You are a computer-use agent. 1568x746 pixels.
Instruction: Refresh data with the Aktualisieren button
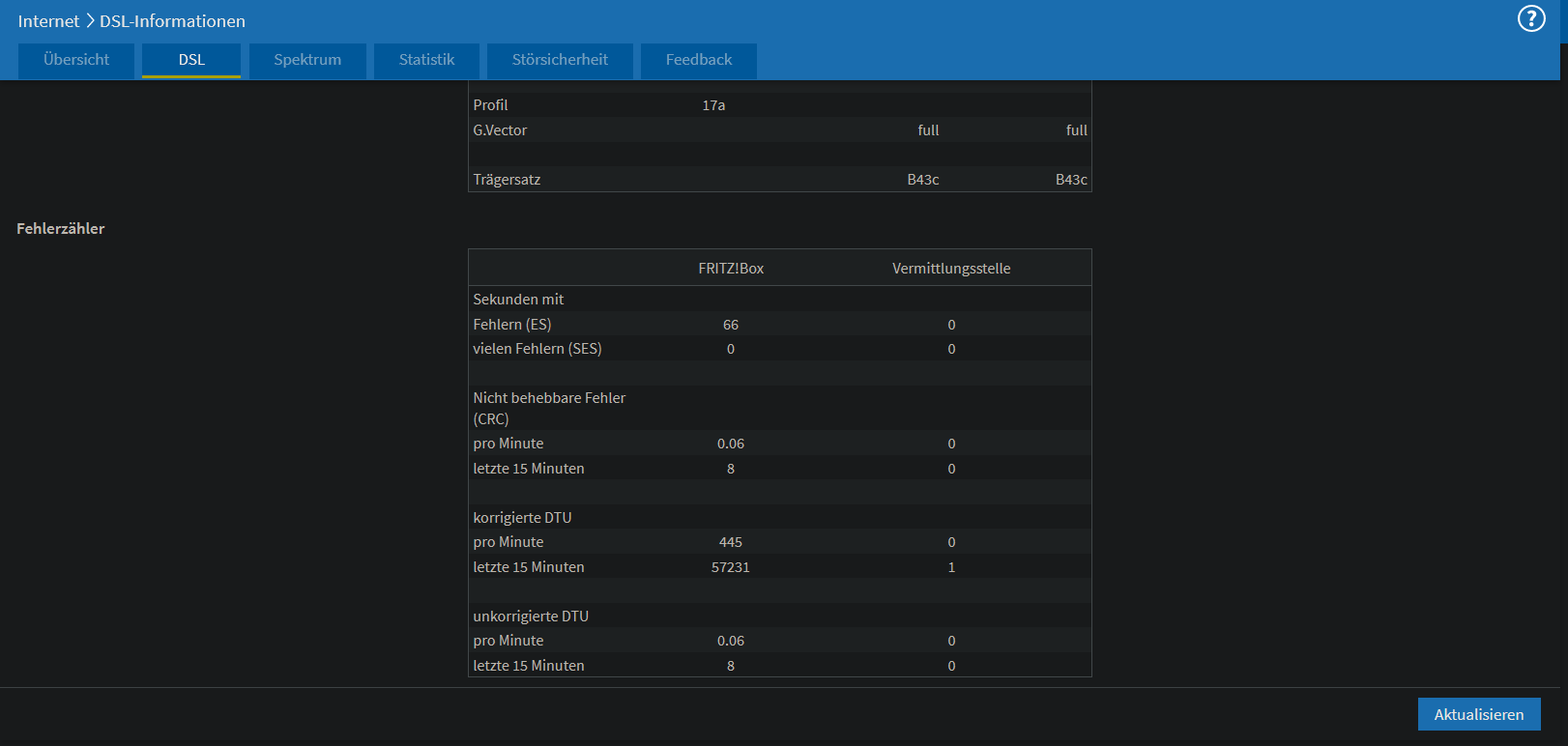click(1479, 714)
